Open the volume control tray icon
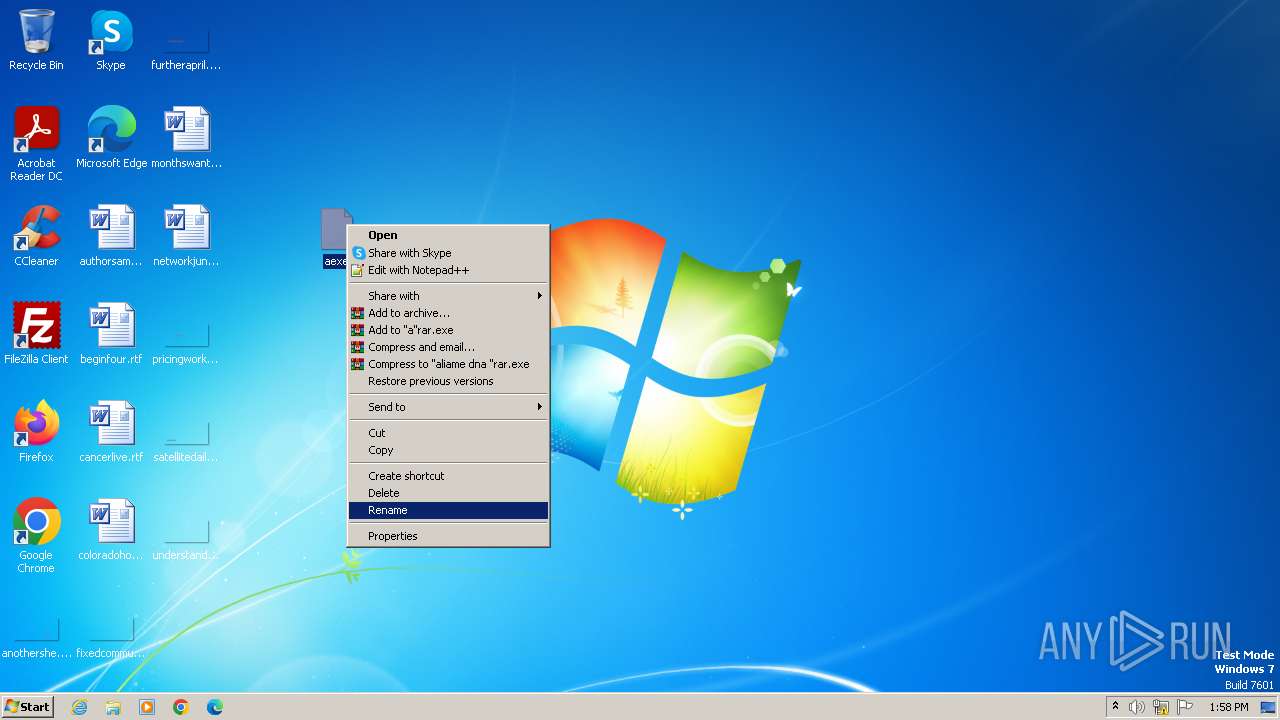1280x720 pixels. (1137, 707)
